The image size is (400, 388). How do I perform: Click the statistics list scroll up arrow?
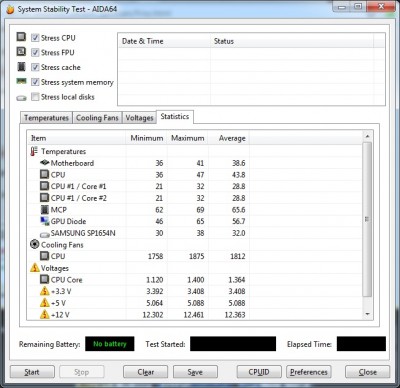click(x=367, y=136)
